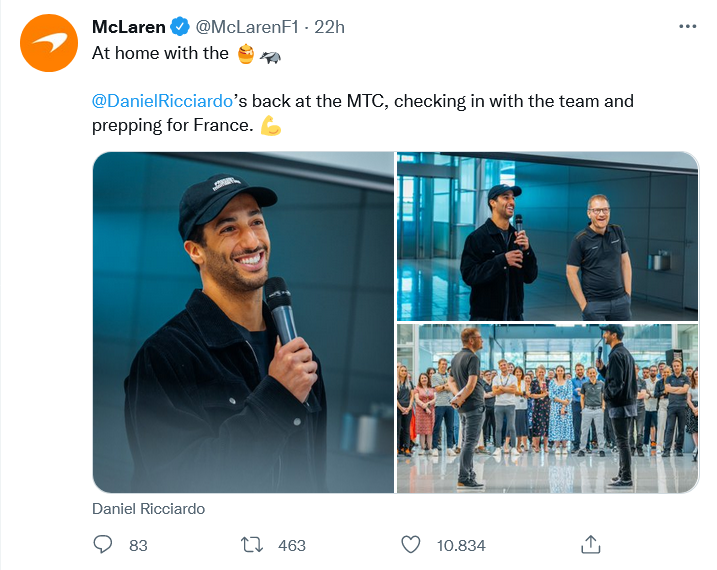Screen dimensions: 717x570
Task: Click the flexed bicep emoji
Action: click(270, 127)
